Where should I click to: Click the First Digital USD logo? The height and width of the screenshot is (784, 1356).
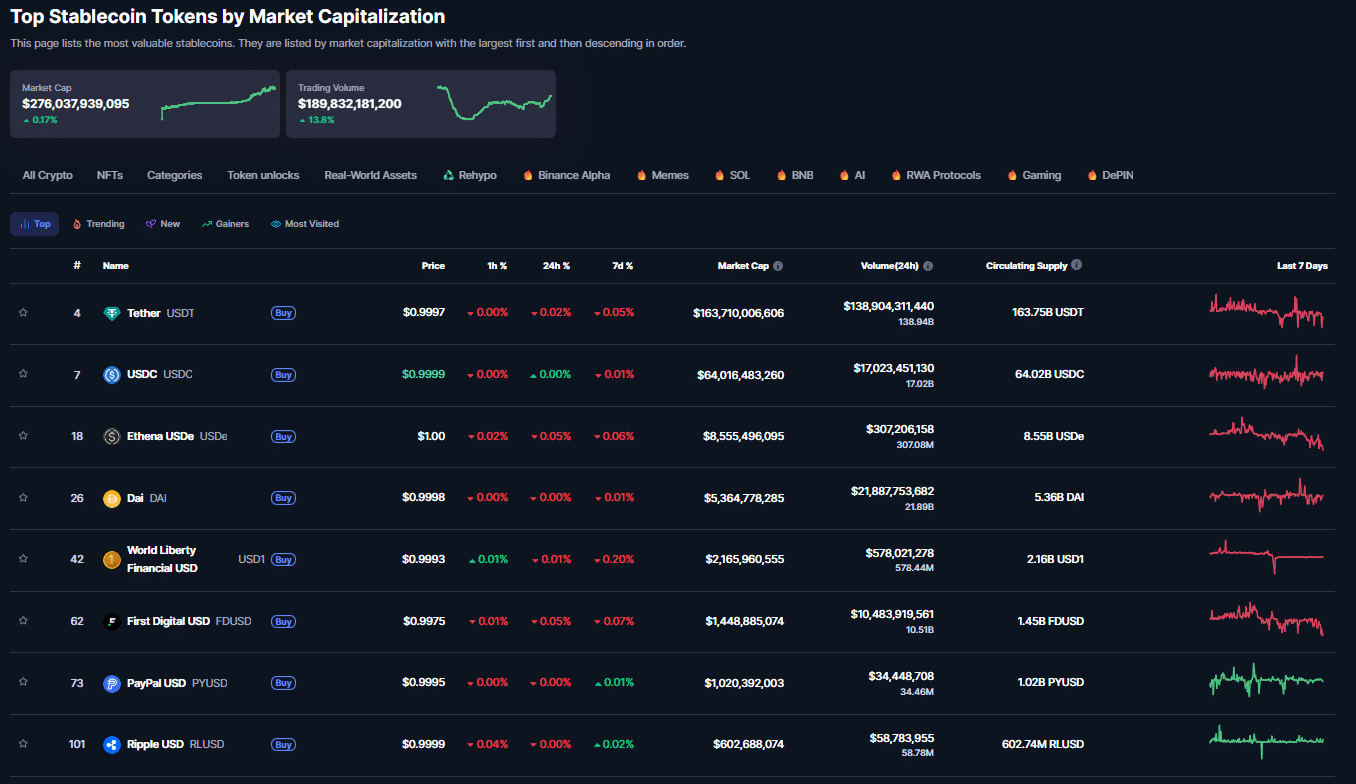112,621
